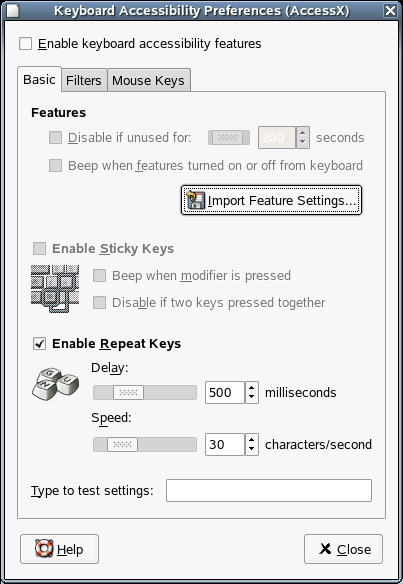Enable keyboard accessibility features checkbox
403x584 pixels.
(26, 44)
